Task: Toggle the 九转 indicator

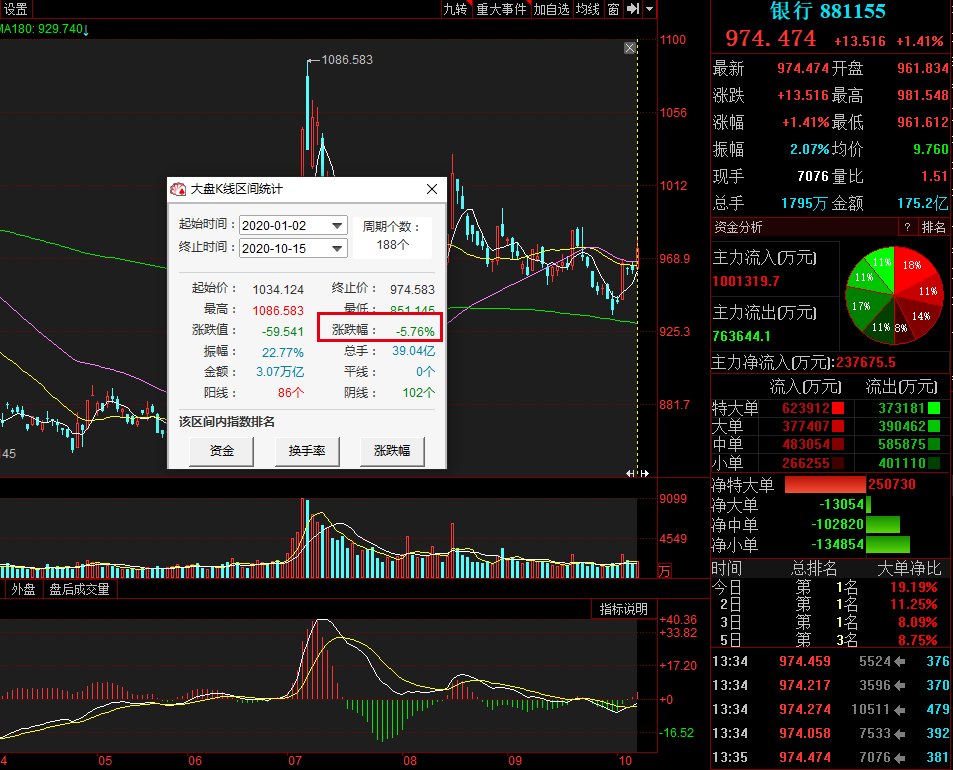Action: (455, 9)
